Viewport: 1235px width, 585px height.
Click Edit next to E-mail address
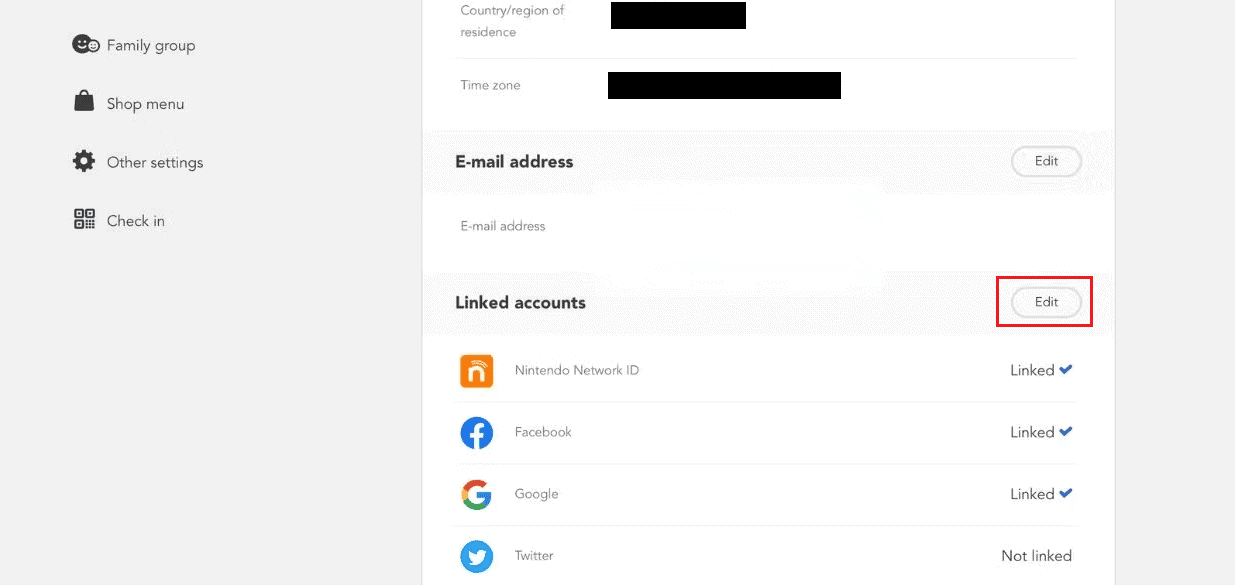pos(1046,161)
